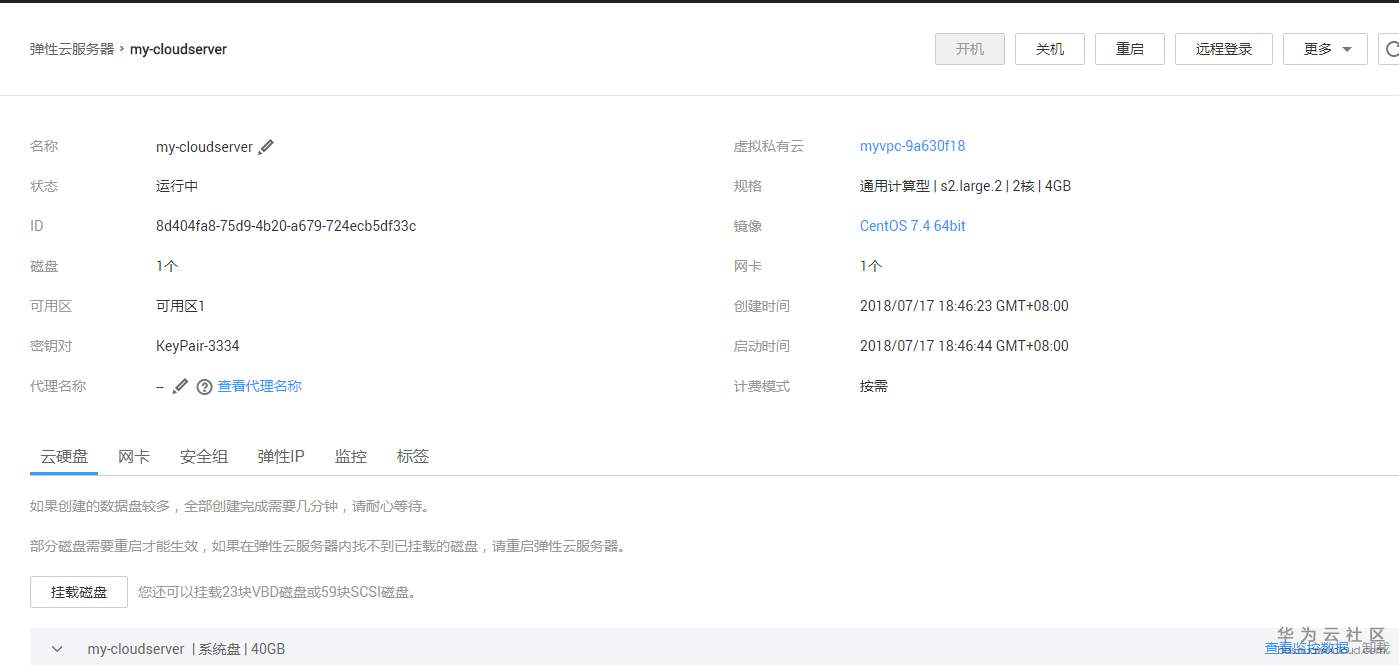View the 监控 tab
This screenshot has height=665, width=1399.
point(350,456)
